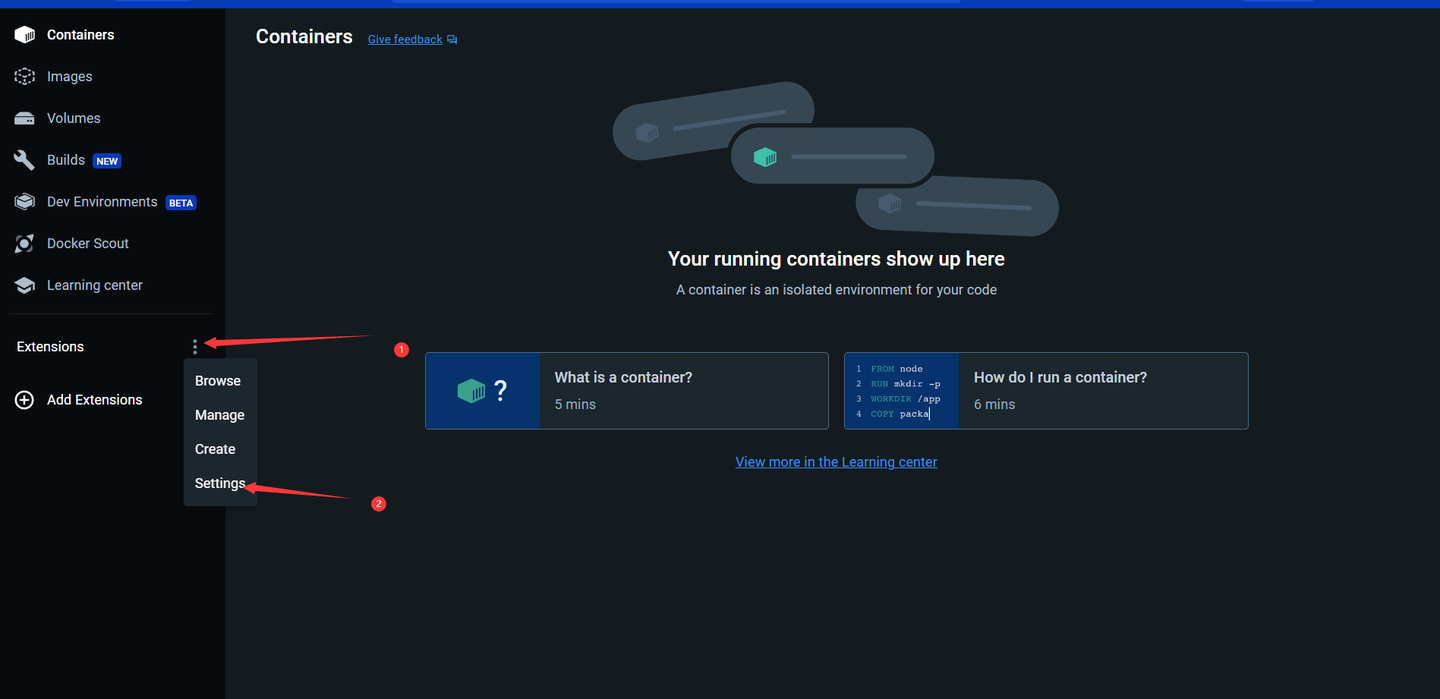Open Dev Environments from the sidebar
This screenshot has width=1440, height=699.
point(101,201)
